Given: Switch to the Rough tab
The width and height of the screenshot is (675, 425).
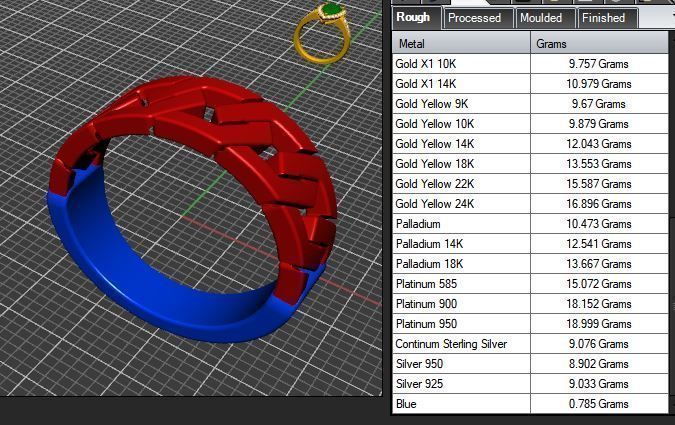Looking at the screenshot, I should pyautogui.click(x=417, y=18).
